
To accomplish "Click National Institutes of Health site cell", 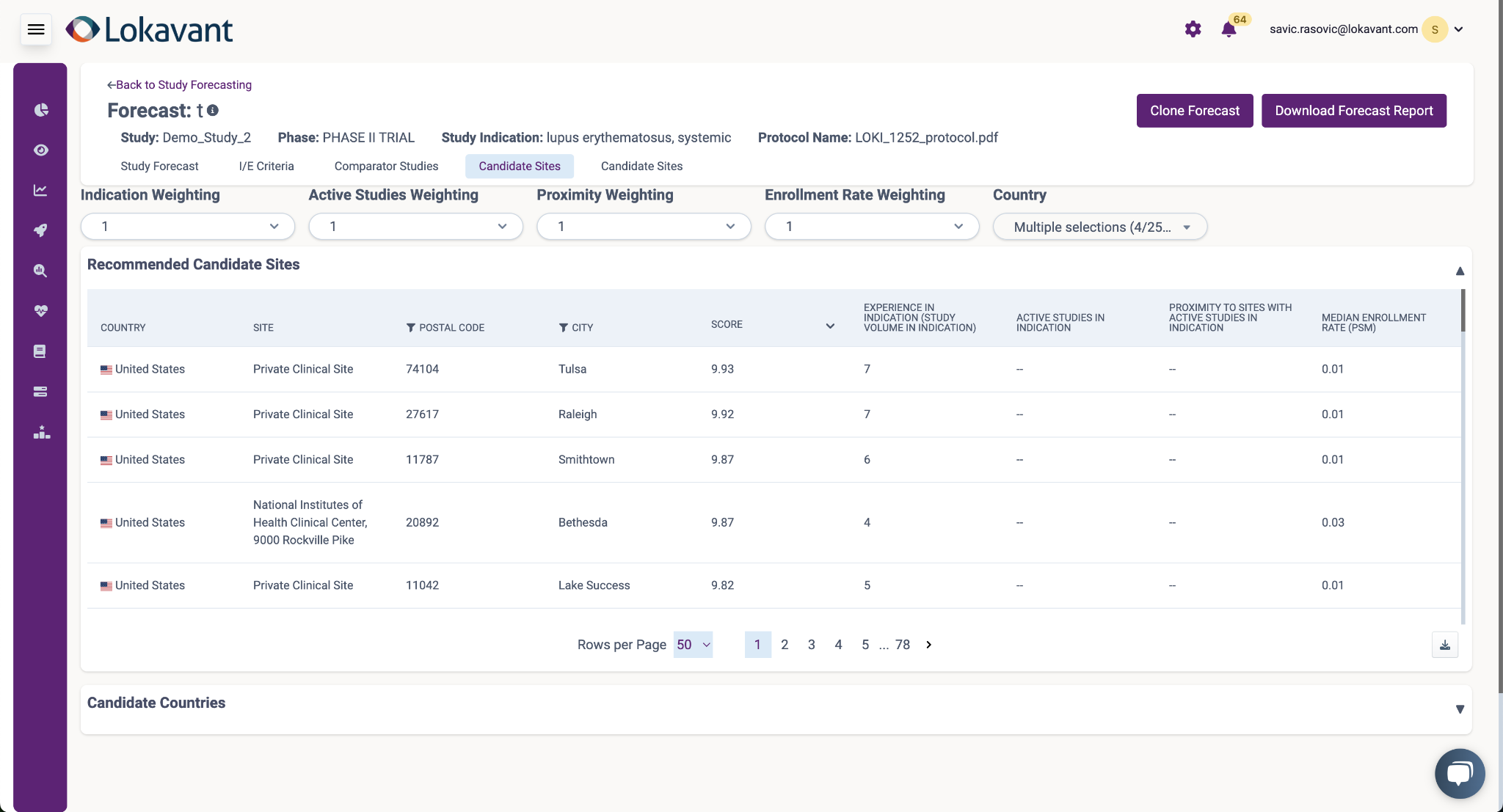I will (310, 522).
